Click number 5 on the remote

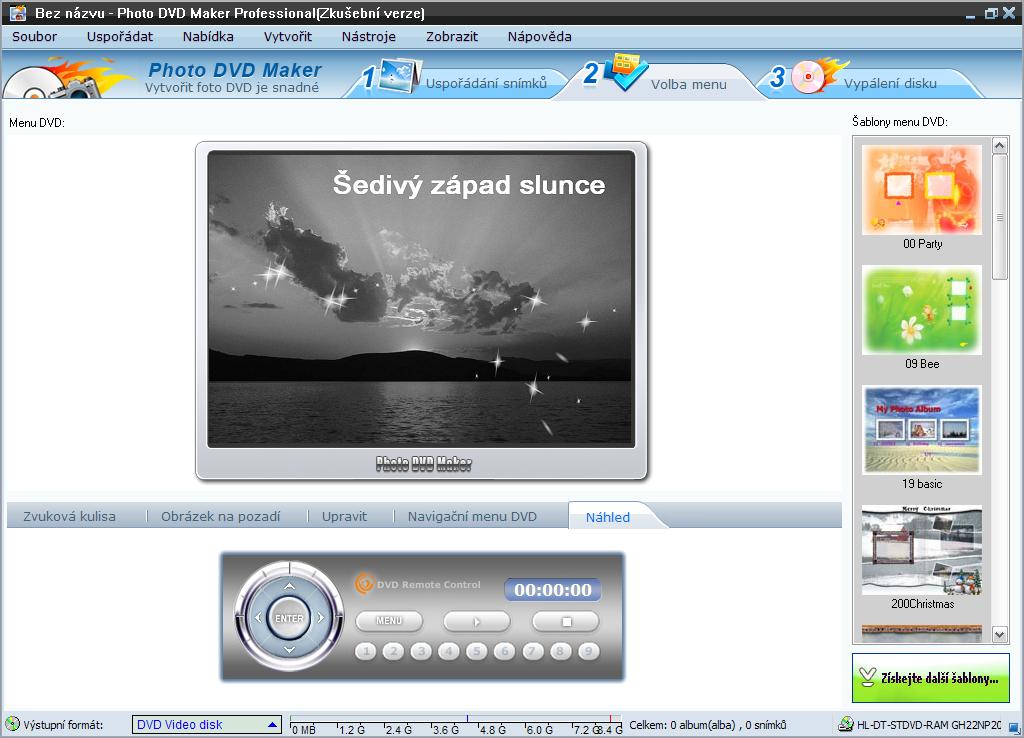pos(477,651)
